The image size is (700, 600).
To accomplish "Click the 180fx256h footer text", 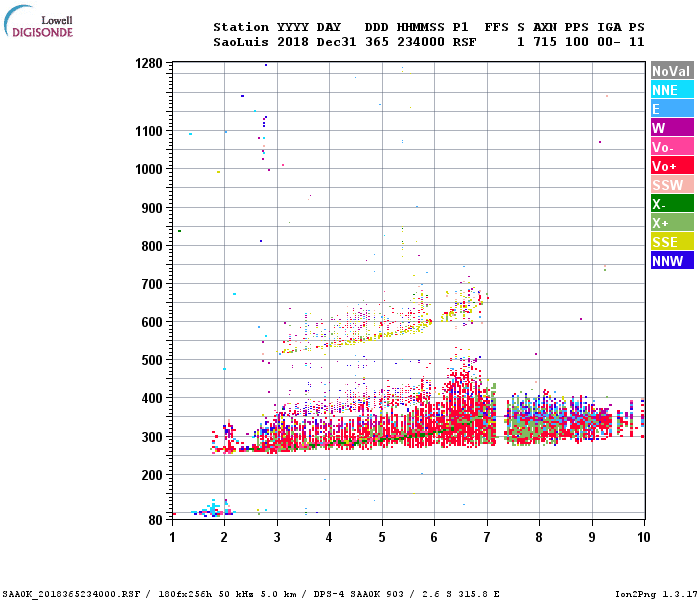I will click(x=185, y=594).
